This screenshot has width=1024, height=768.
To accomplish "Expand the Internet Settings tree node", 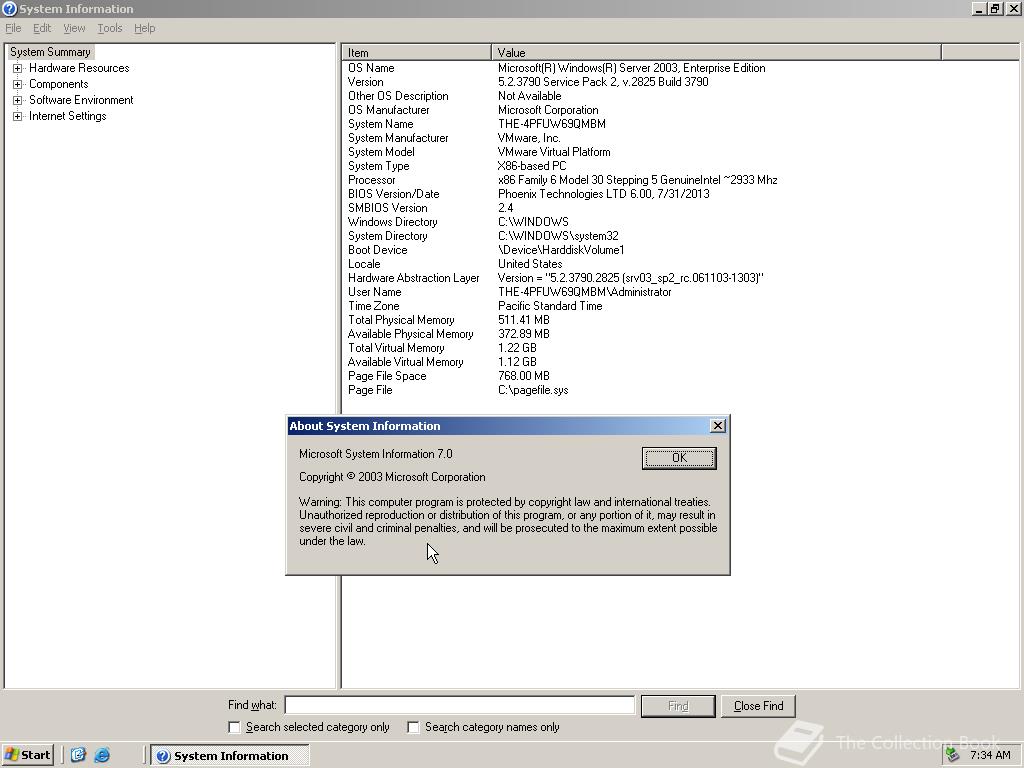I will (18, 116).
